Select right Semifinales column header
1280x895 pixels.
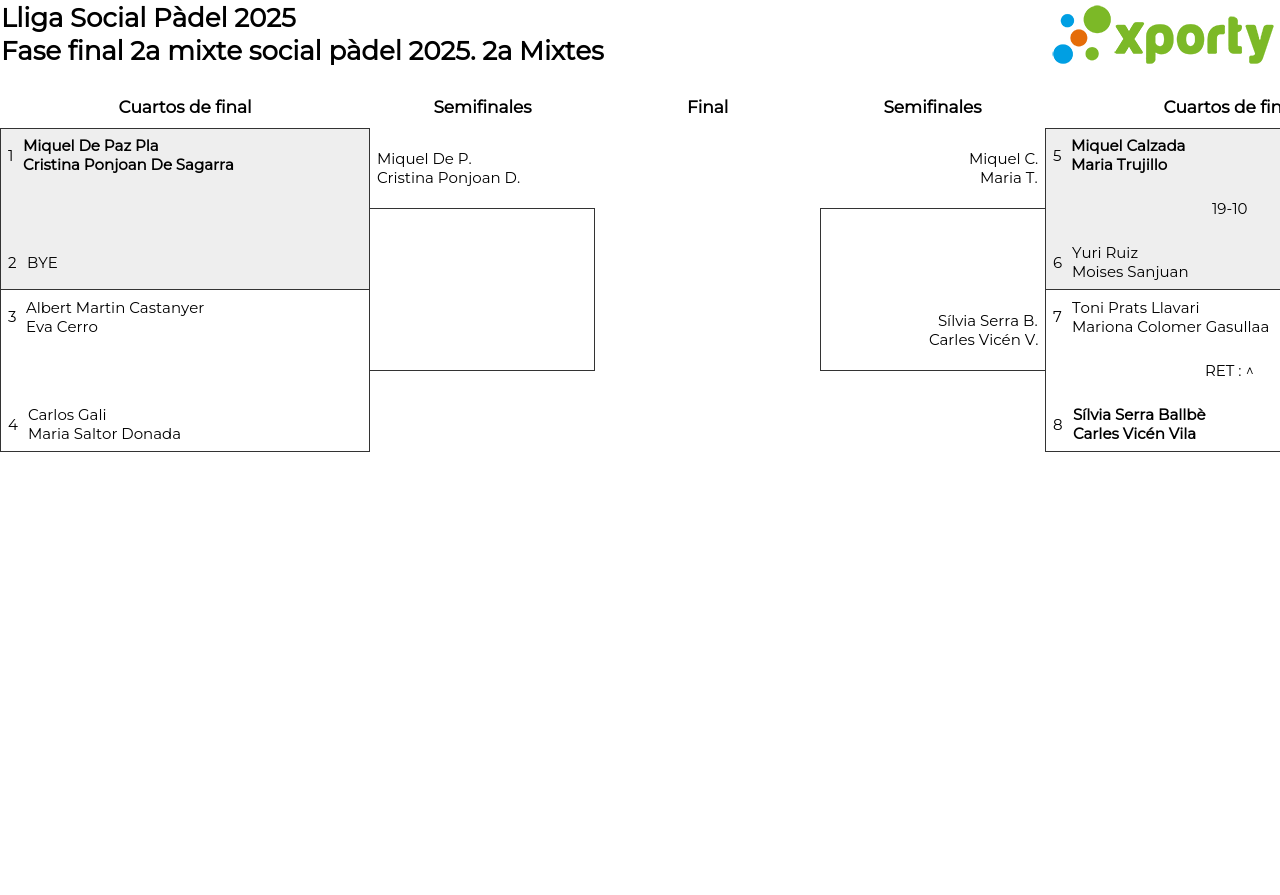tap(932, 107)
